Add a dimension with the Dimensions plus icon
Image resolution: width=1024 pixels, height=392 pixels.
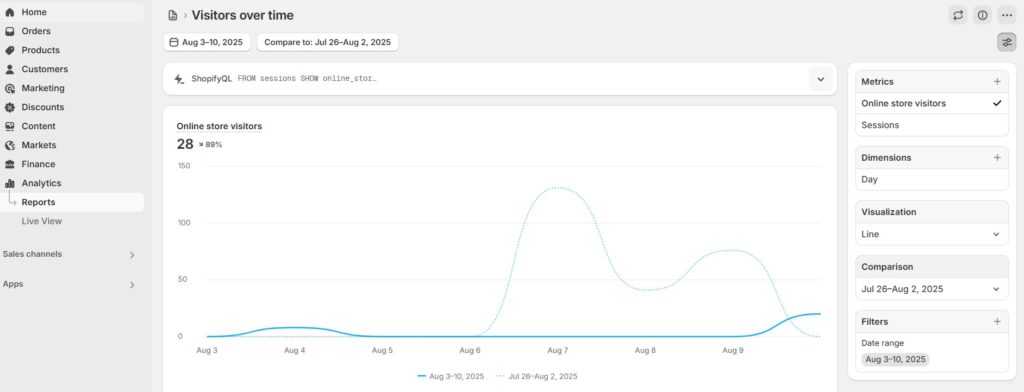coord(997,157)
